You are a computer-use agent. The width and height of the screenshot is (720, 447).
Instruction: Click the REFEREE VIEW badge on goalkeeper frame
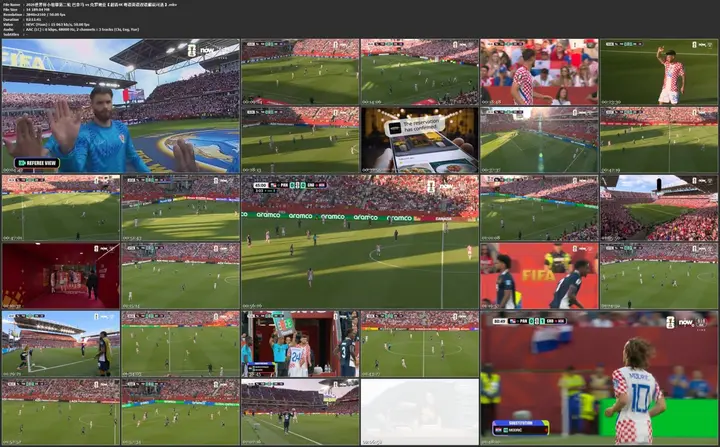coord(37,163)
